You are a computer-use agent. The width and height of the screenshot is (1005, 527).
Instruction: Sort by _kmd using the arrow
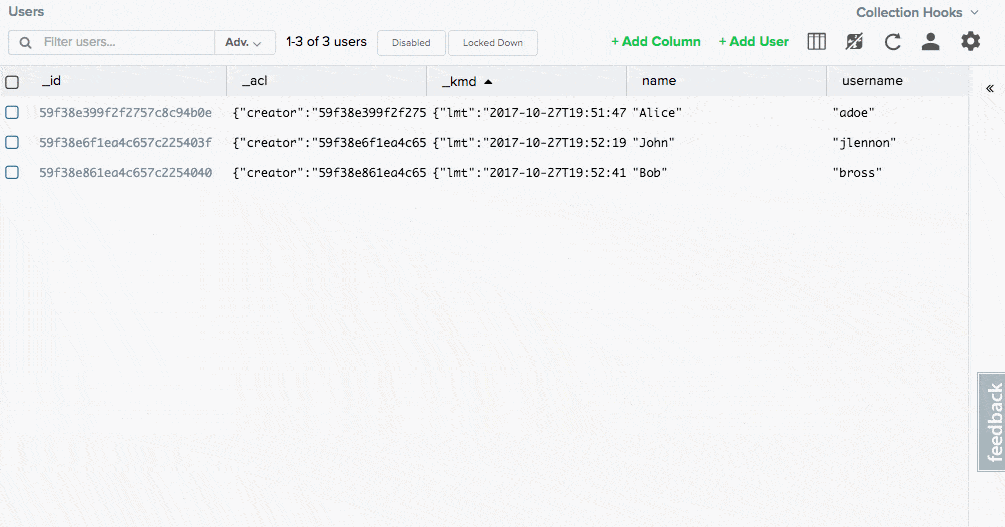(x=488, y=82)
